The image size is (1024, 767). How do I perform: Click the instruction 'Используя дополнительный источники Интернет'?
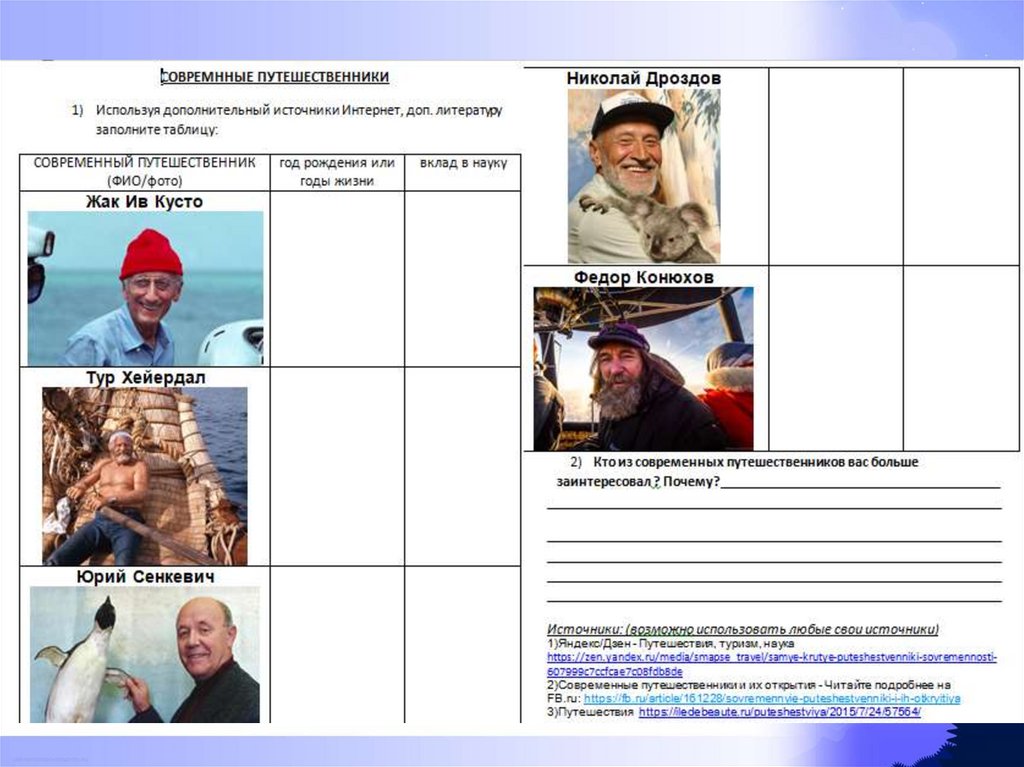[x=248, y=110]
